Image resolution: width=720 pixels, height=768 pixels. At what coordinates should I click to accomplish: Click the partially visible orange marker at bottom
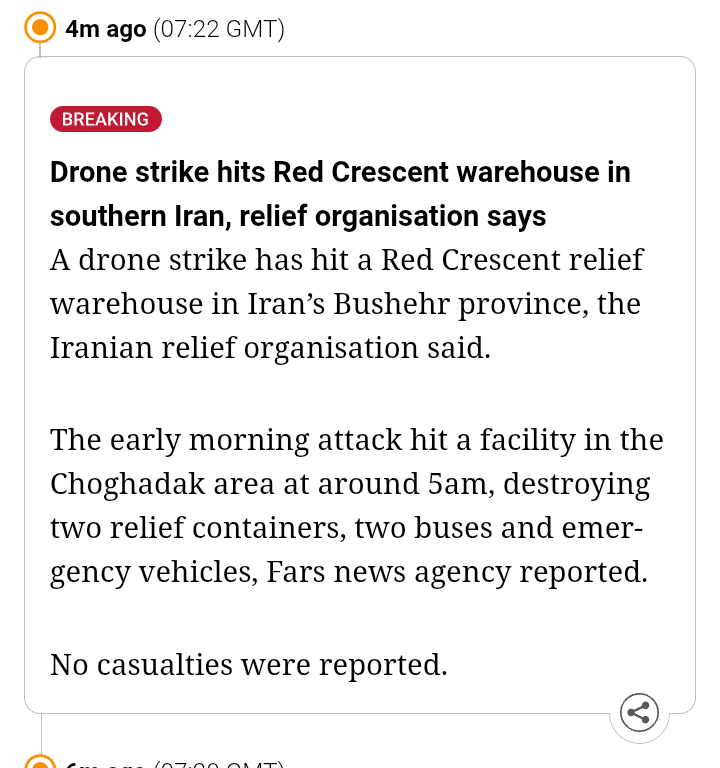(40, 762)
